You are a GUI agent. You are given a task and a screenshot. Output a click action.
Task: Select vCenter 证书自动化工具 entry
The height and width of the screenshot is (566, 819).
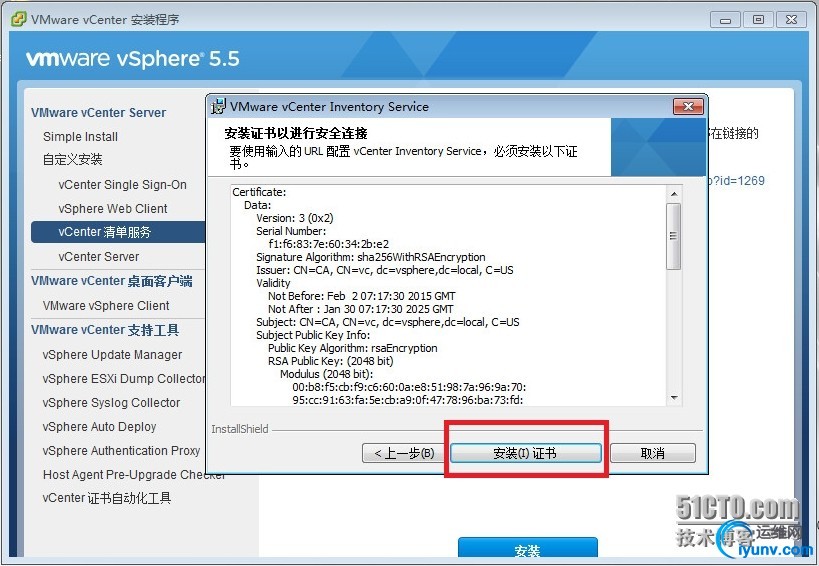coord(107,499)
